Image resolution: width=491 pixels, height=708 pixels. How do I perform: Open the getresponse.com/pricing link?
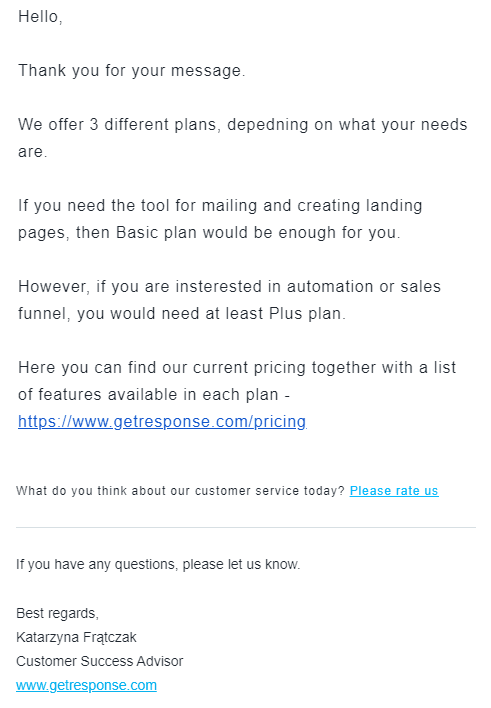coord(162,421)
